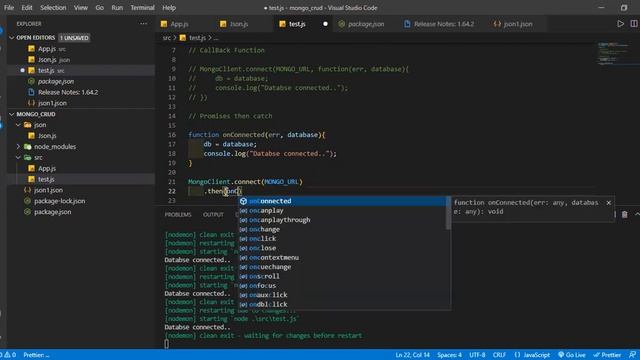This screenshot has width=640, height=360.
Task: Open the Edit menu
Action: (27, 8)
